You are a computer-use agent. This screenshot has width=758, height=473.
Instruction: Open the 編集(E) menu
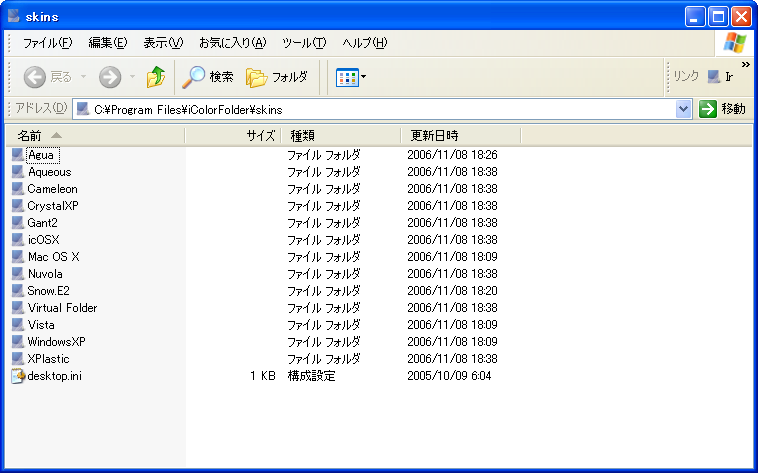108,43
